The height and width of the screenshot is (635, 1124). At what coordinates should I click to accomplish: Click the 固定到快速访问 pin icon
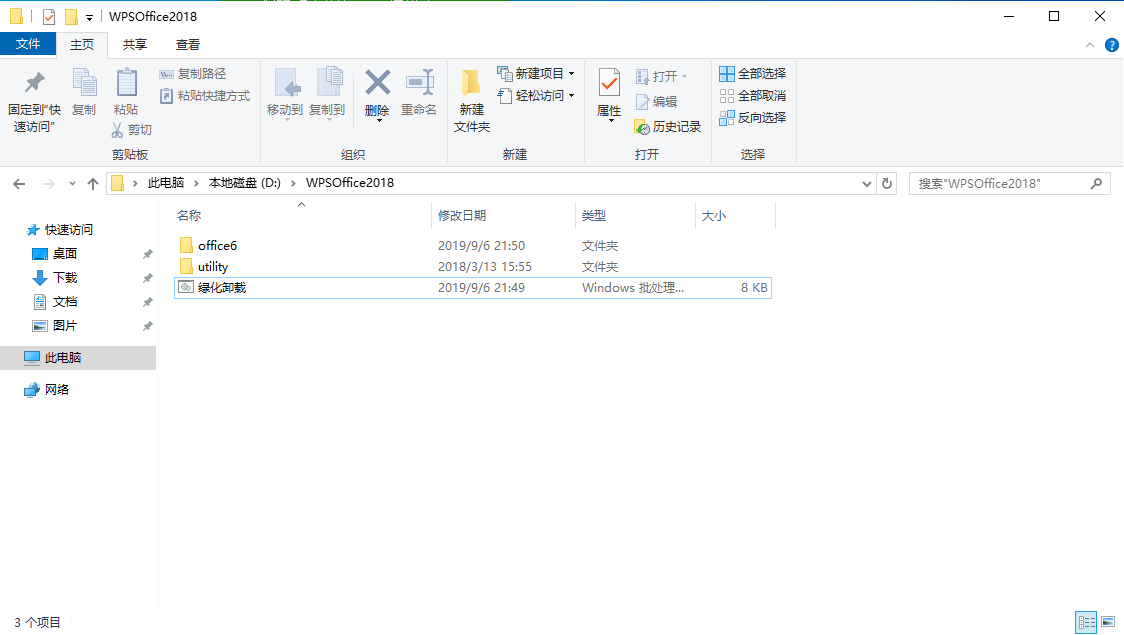pos(34,83)
